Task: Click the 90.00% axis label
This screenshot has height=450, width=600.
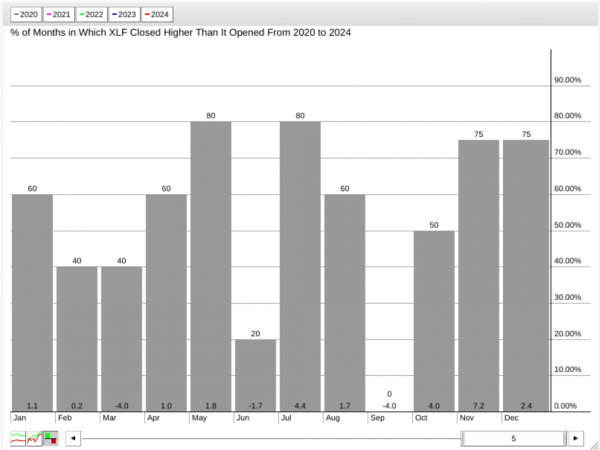Action: click(567, 80)
